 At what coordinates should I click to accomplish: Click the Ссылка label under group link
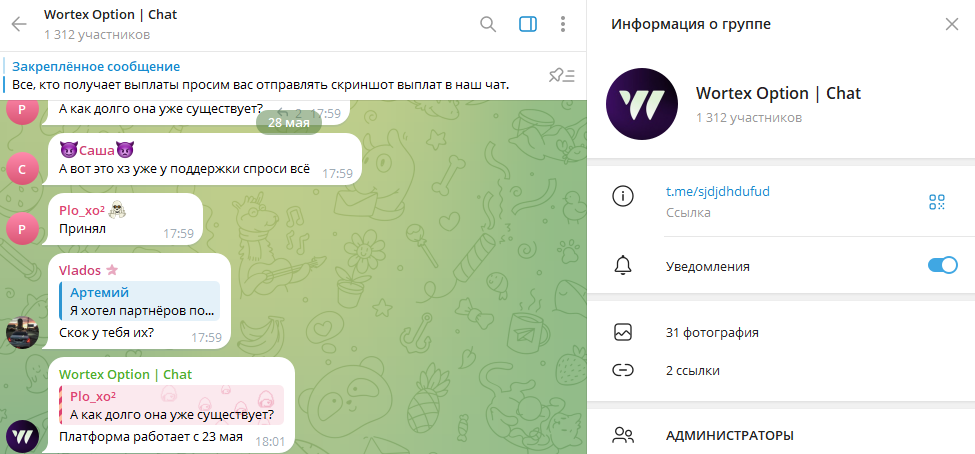click(688, 213)
